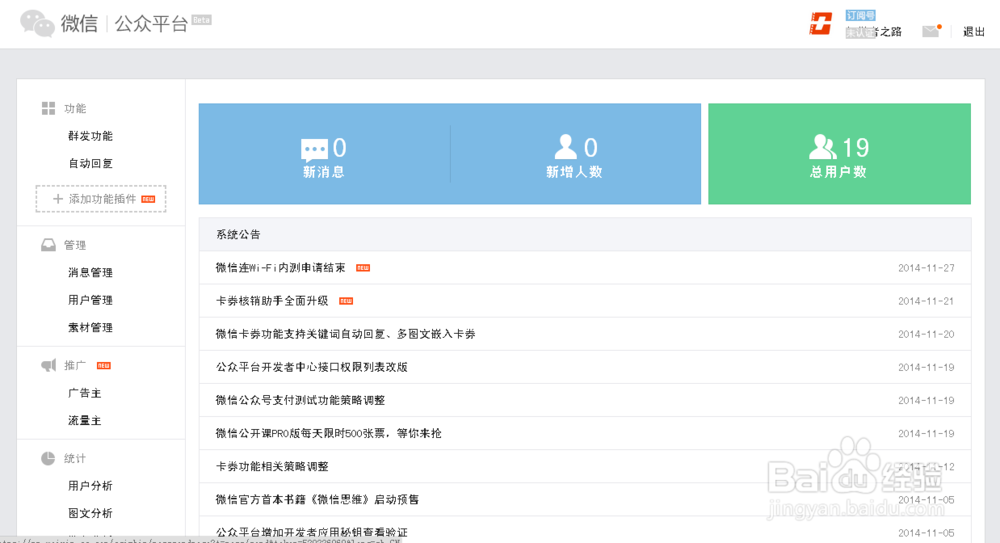1000x543 pixels.
Task: Click the WeChat logo icon
Action: pyautogui.click(x=37, y=24)
